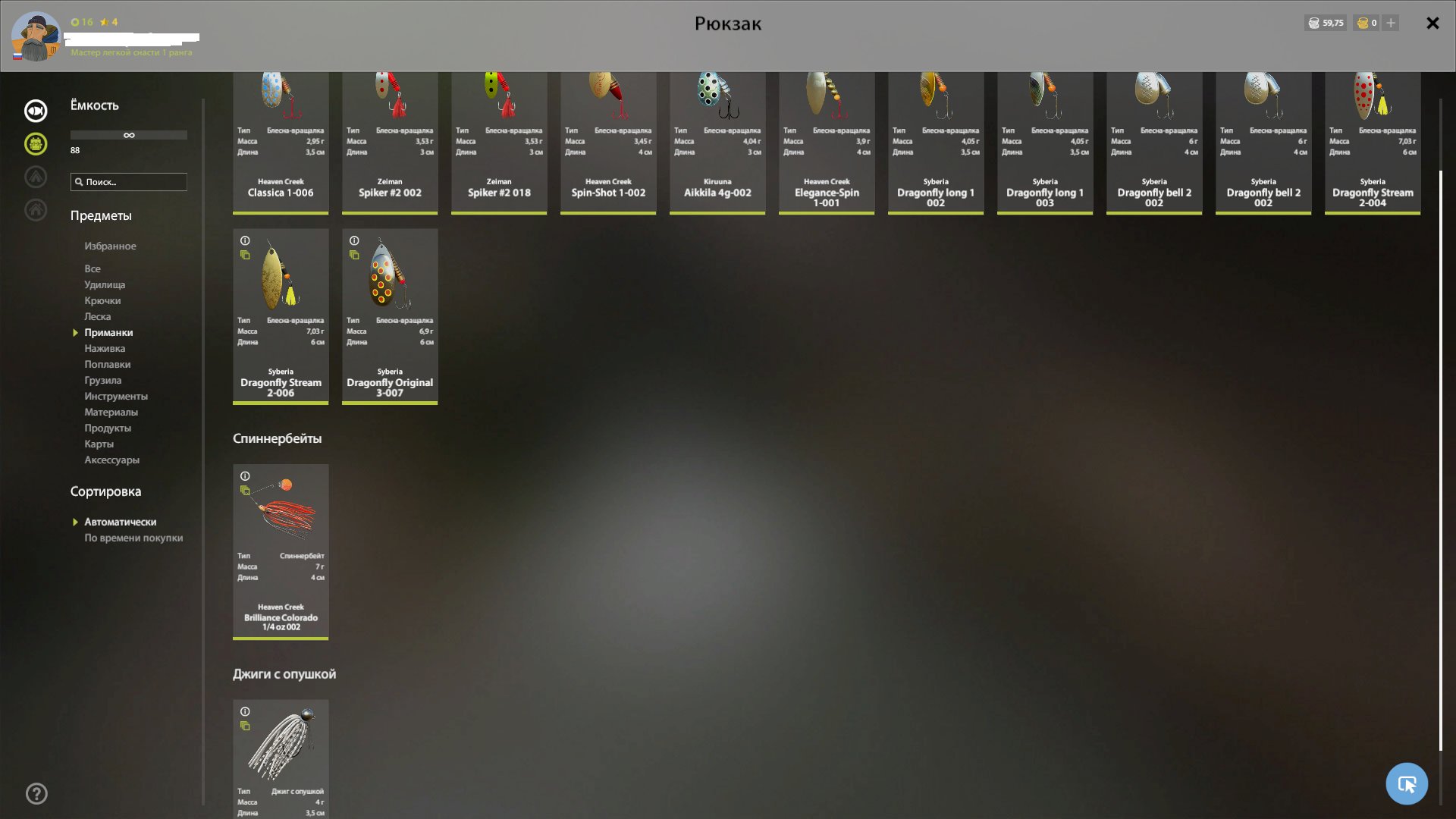Viewport: 1456px width, 819px height.
Task: Select sort Автоматически option
Action: [120, 522]
